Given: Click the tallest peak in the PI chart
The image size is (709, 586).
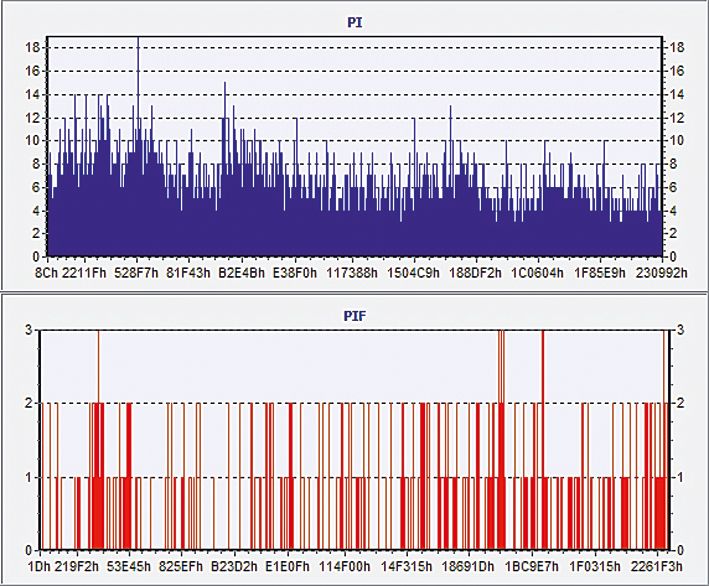Looking at the screenshot, I should pyautogui.click(x=138, y=40).
